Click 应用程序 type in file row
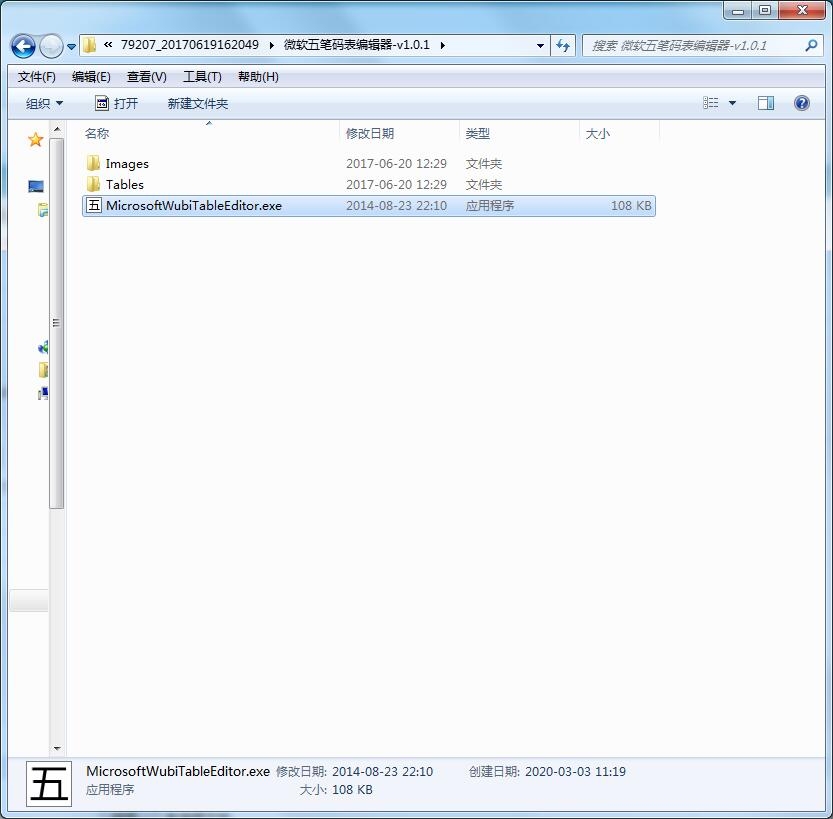 [490, 206]
